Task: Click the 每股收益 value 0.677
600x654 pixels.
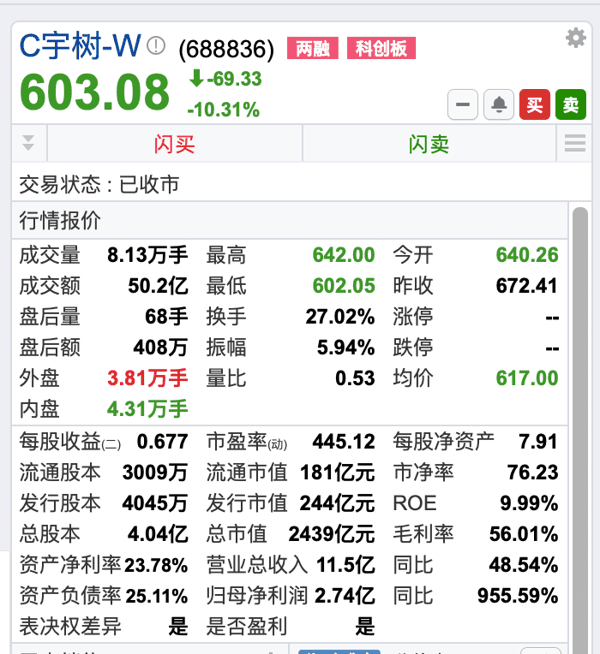Action: [162, 442]
